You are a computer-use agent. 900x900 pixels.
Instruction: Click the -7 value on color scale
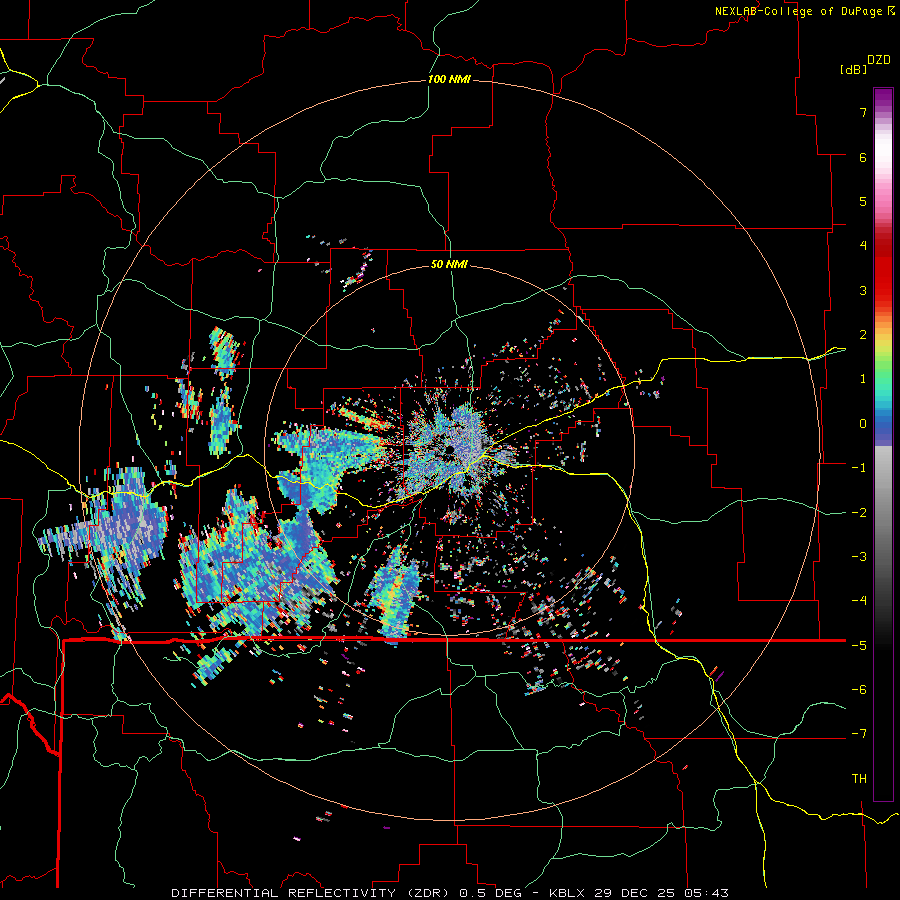point(859,734)
